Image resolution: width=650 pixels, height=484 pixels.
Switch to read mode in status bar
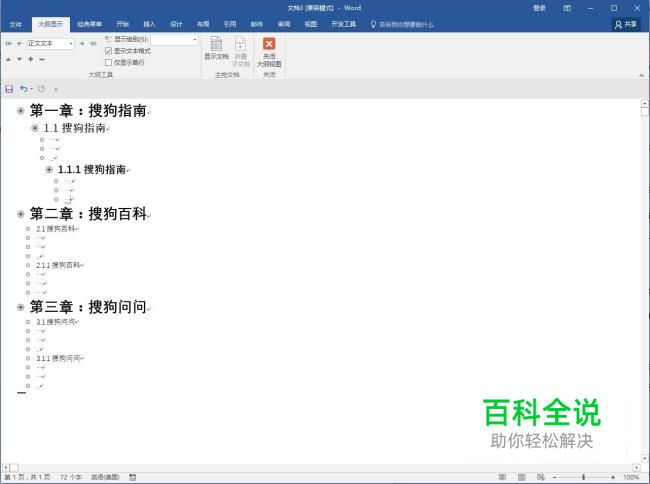(502, 477)
